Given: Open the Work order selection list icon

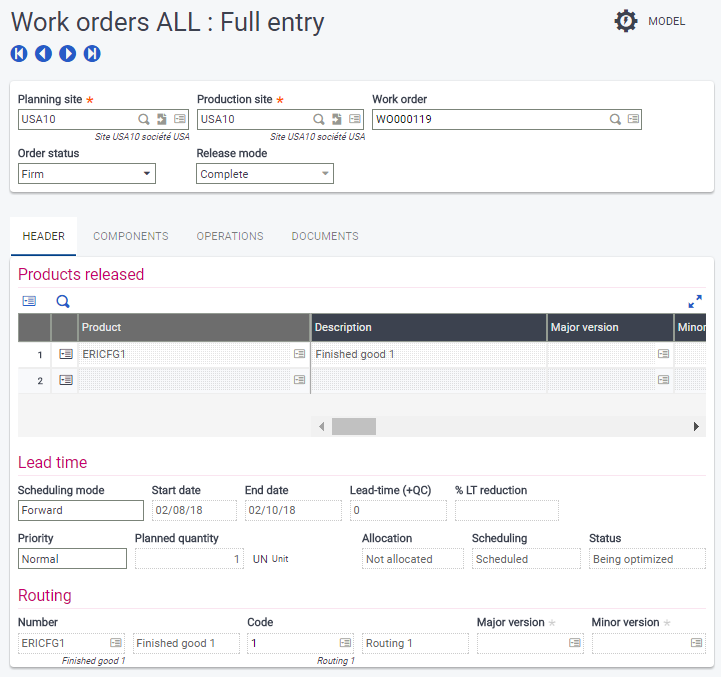Looking at the screenshot, I should pyautogui.click(x=633, y=119).
